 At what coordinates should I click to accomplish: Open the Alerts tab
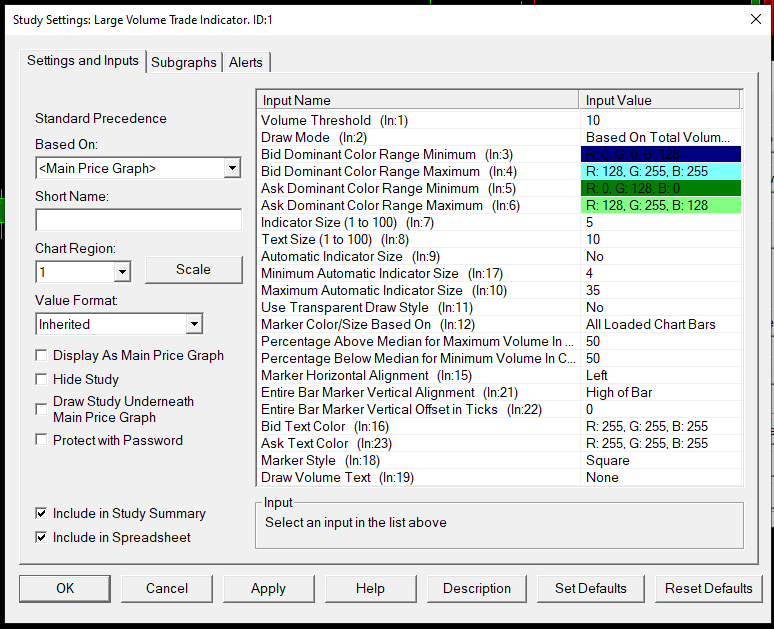click(246, 62)
